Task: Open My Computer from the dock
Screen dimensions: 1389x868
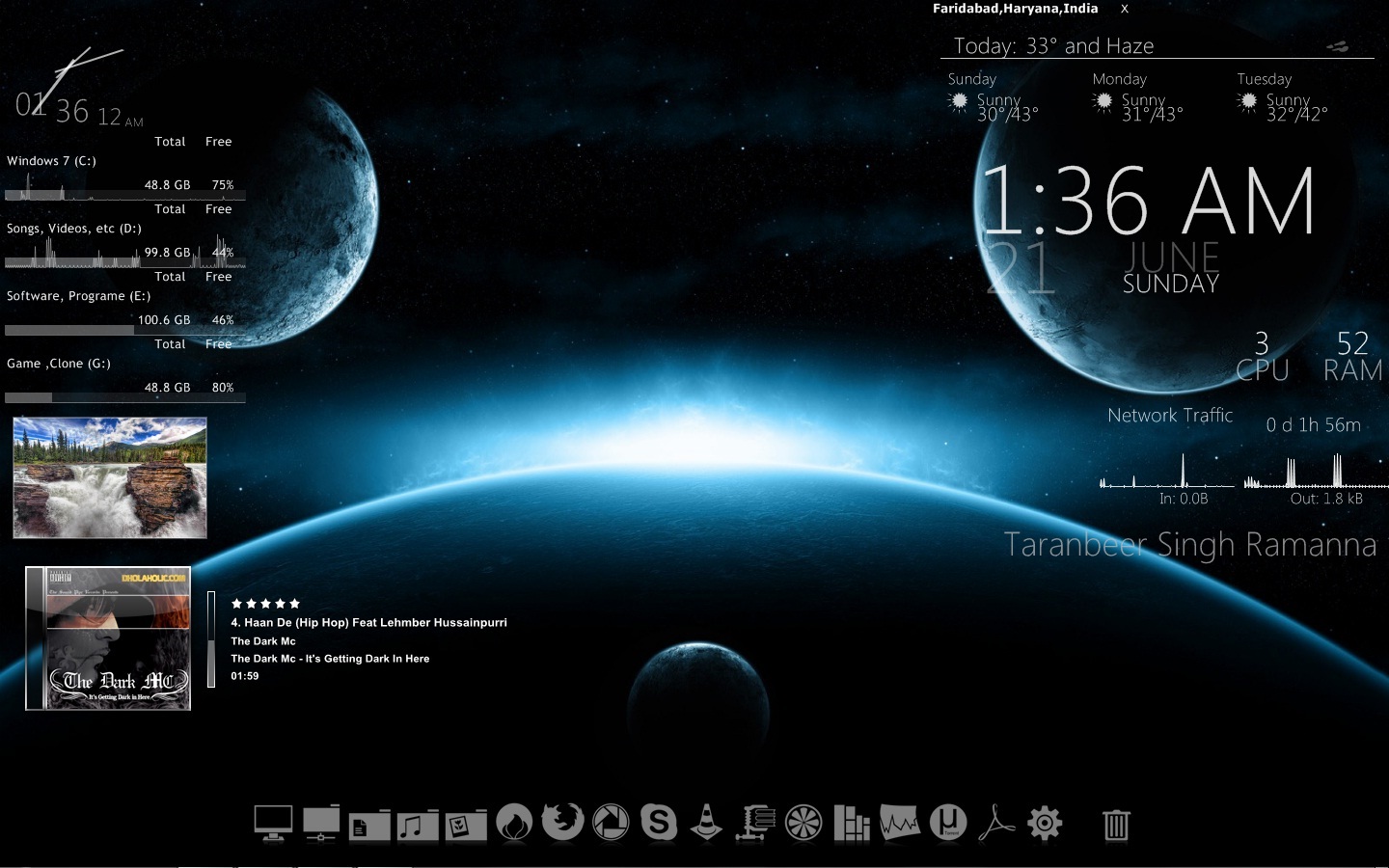Action: point(273,824)
